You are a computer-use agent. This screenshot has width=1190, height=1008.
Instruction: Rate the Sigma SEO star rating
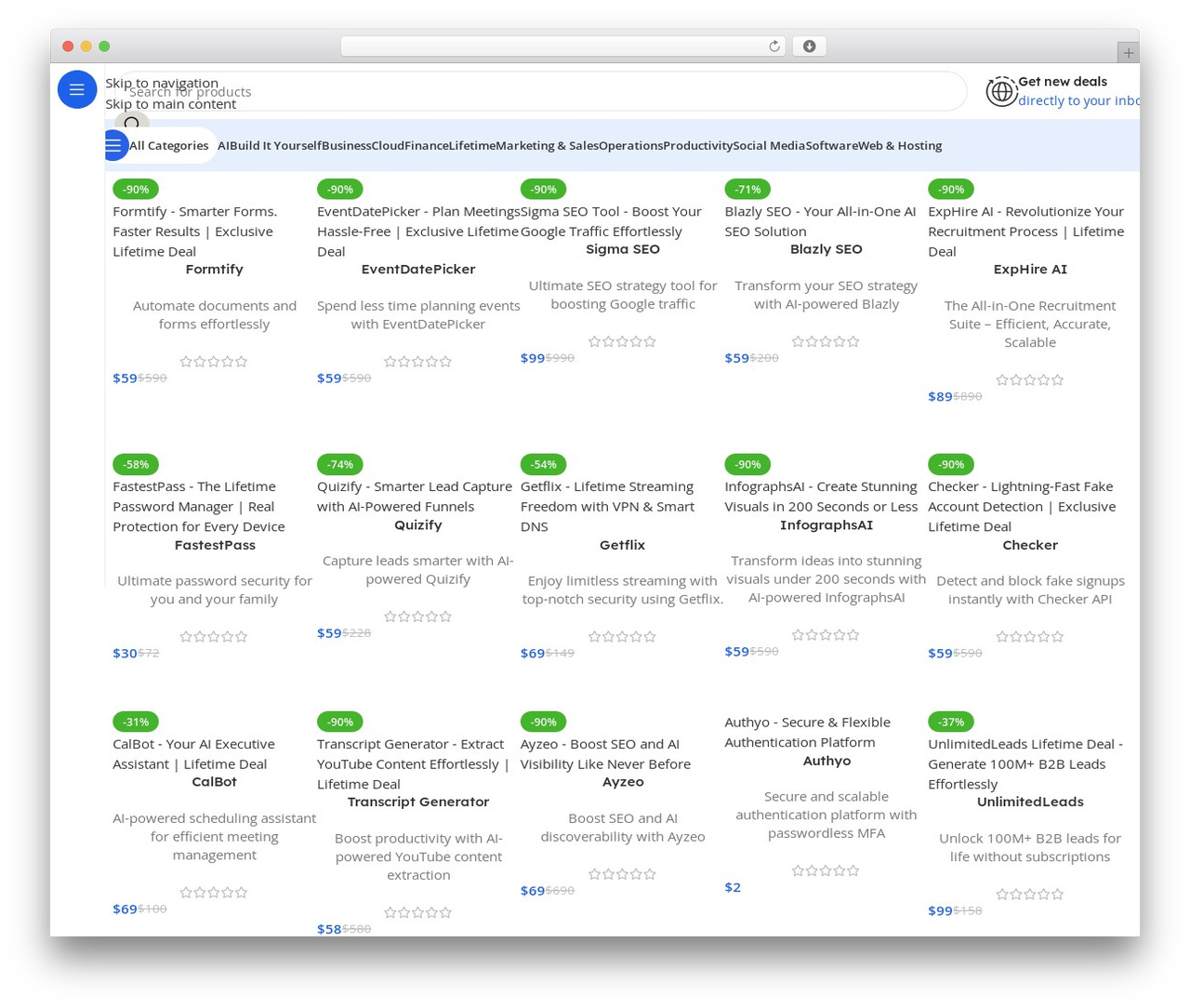tap(622, 341)
